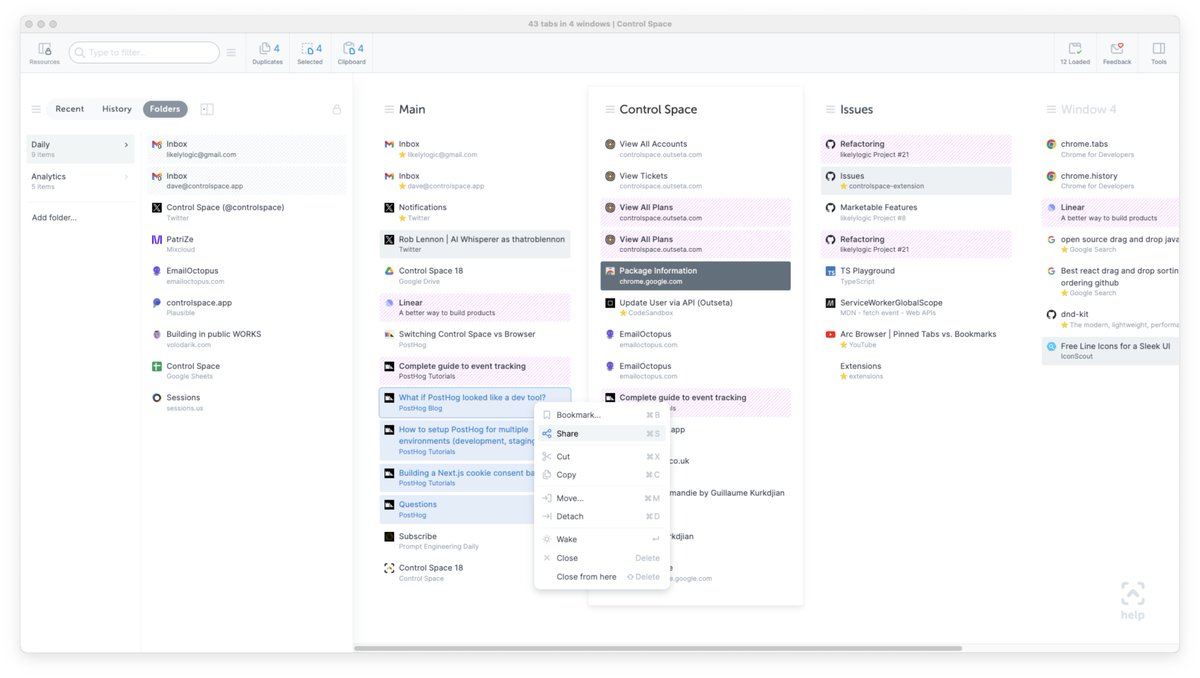Viewport: 1200px width, 678px height.
Task: Switch to the Recent tab
Action: [70, 109]
